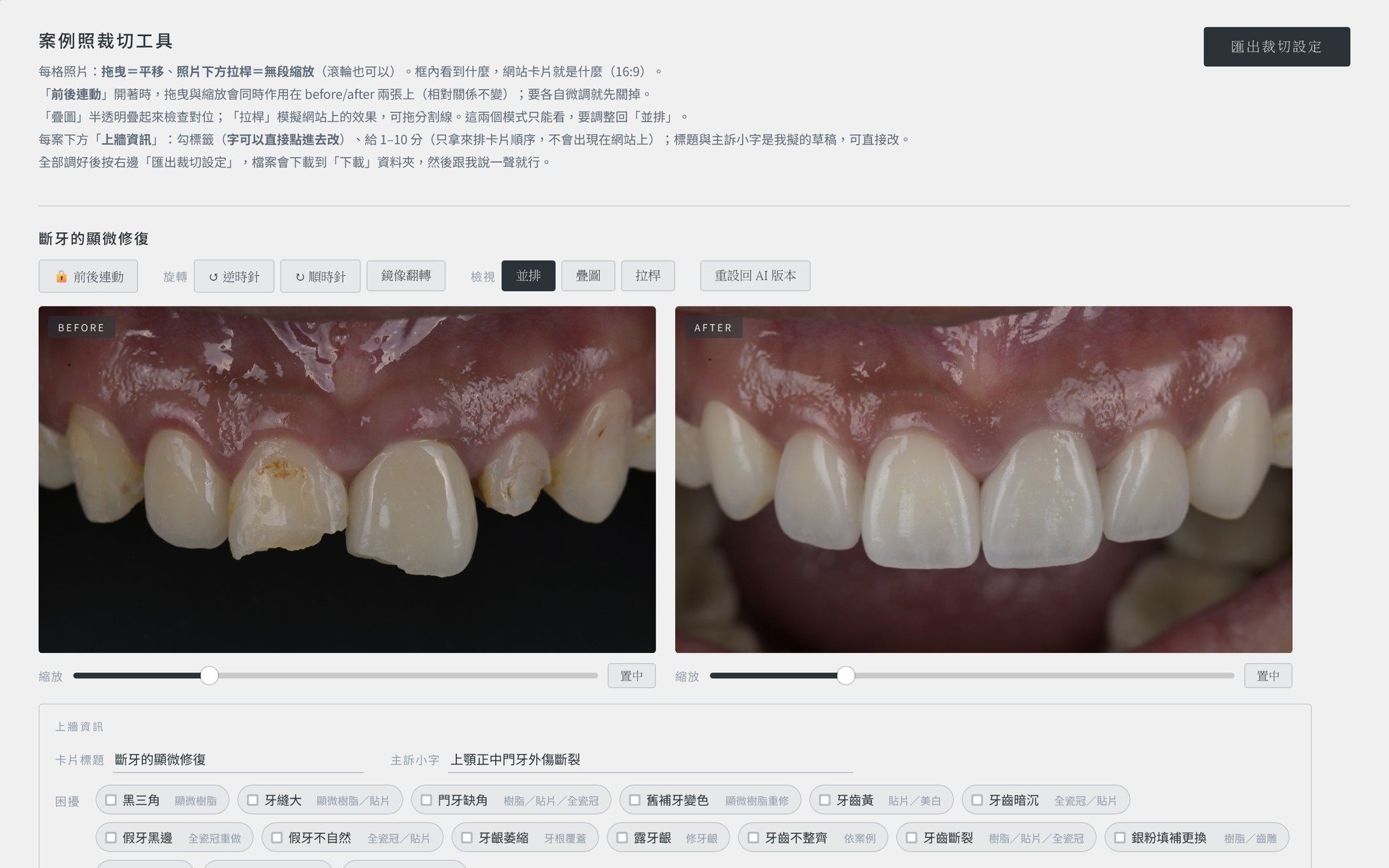This screenshot has width=1389, height=868.
Task: Click the 修牙齦 text beside 露牙齦
Action: tap(701, 838)
